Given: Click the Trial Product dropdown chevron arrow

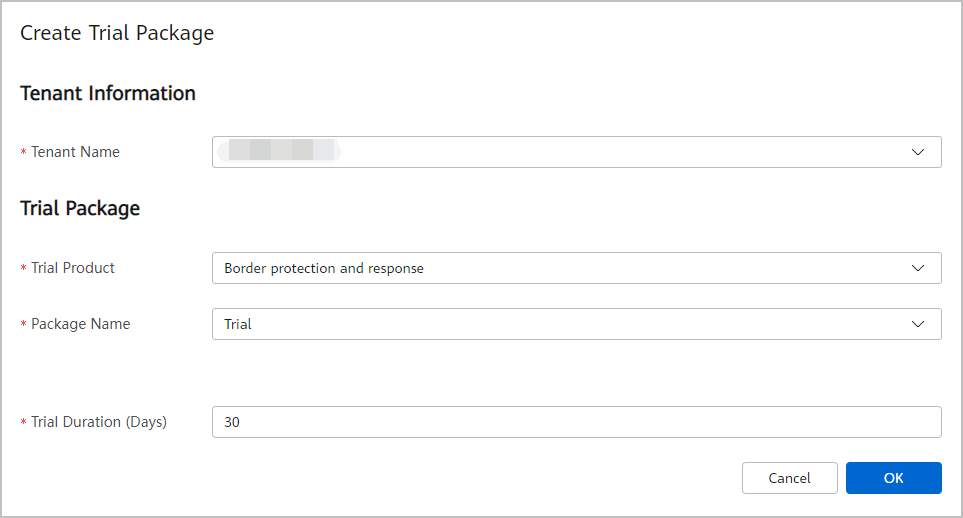Looking at the screenshot, I should [918, 268].
